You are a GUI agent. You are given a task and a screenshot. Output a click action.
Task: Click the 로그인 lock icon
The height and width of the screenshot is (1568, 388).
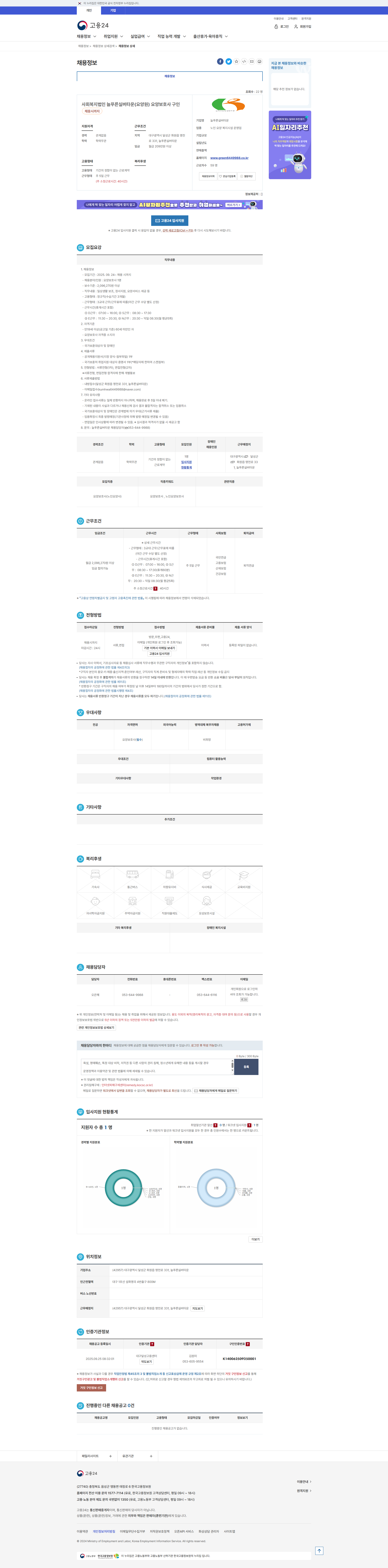click(276, 27)
